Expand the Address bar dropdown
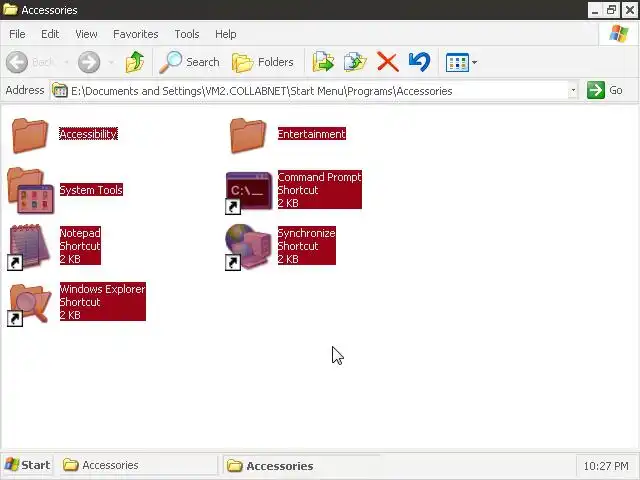The height and width of the screenshot is (480, 640). [573, 90]
